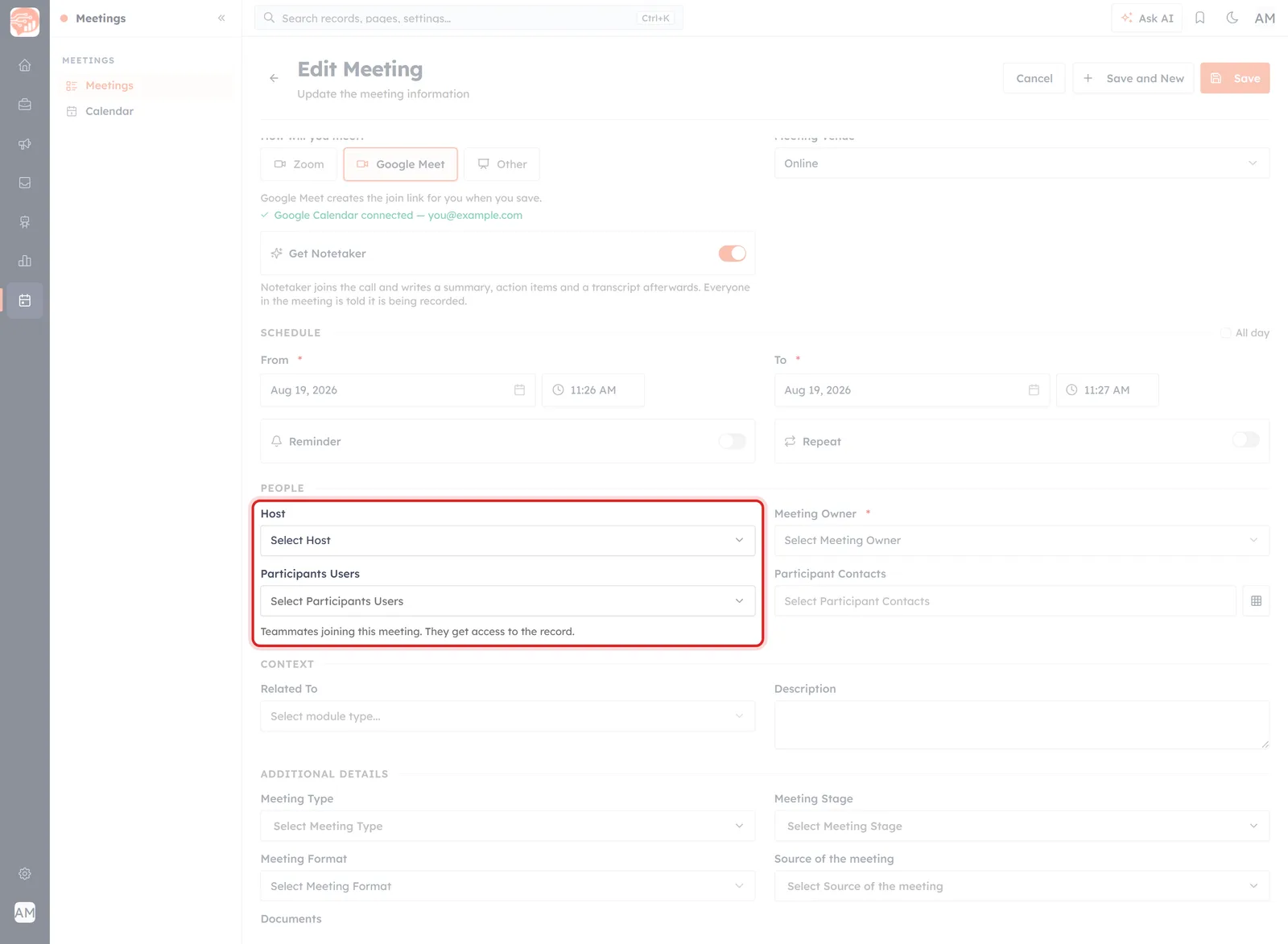Click the AM avatar in top bar
The width and height of the screenshot is (1288, 944).
click(x=1265, y=18)
